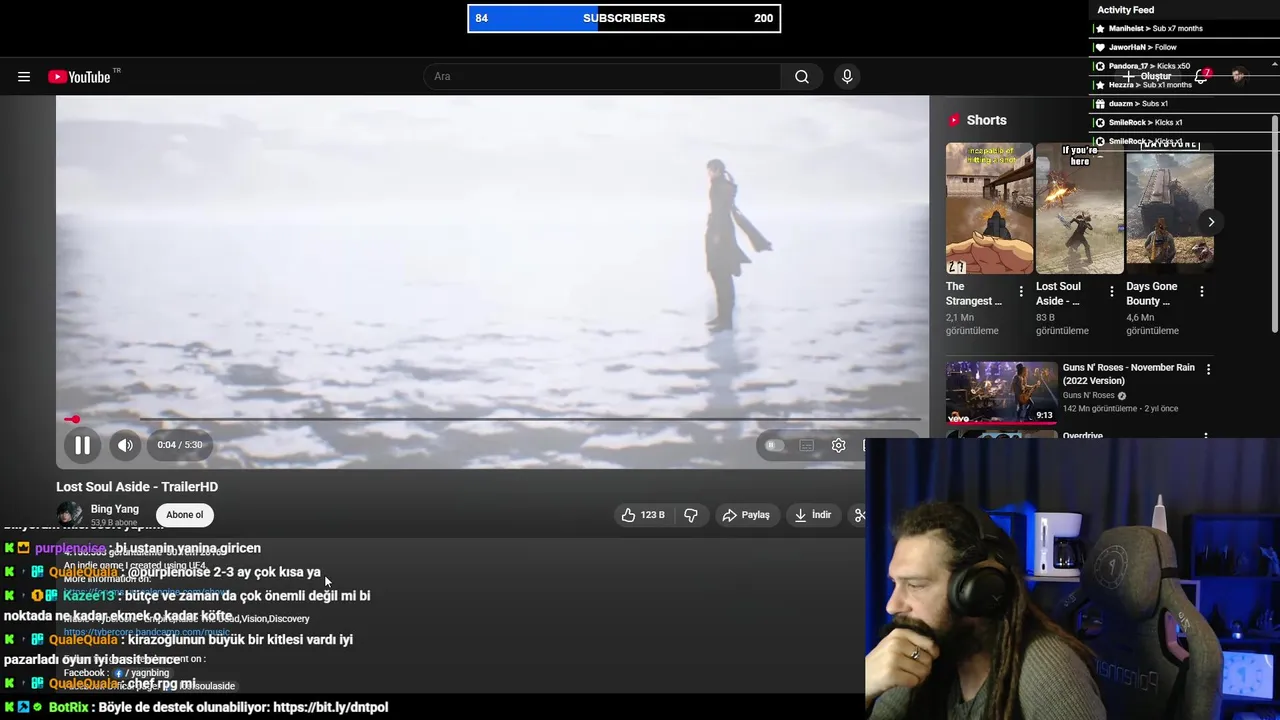The image size is (1280, 720).
Task: Toggle video subtitles captions button
Action: (806, 445)
